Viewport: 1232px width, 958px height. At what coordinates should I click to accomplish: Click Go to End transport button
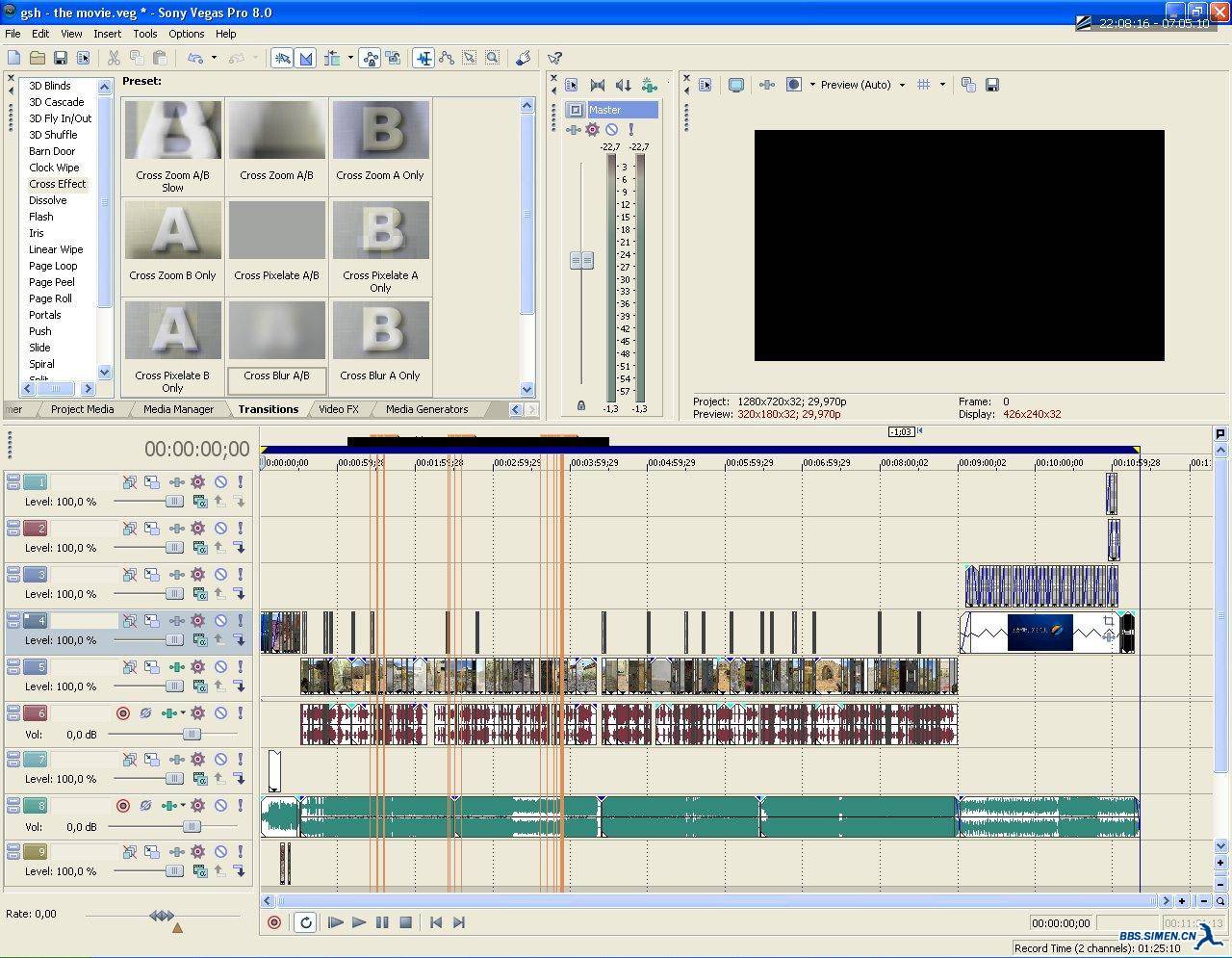(459, 922)
